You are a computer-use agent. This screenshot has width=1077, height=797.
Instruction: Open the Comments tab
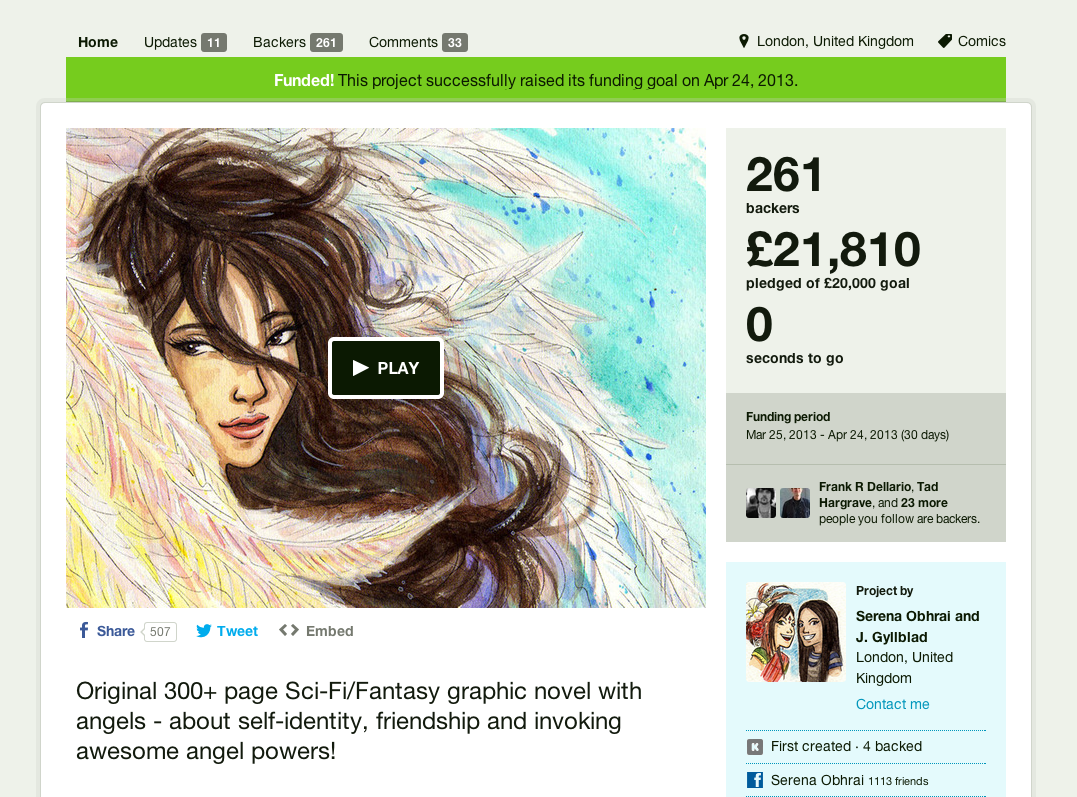point(418,42)
